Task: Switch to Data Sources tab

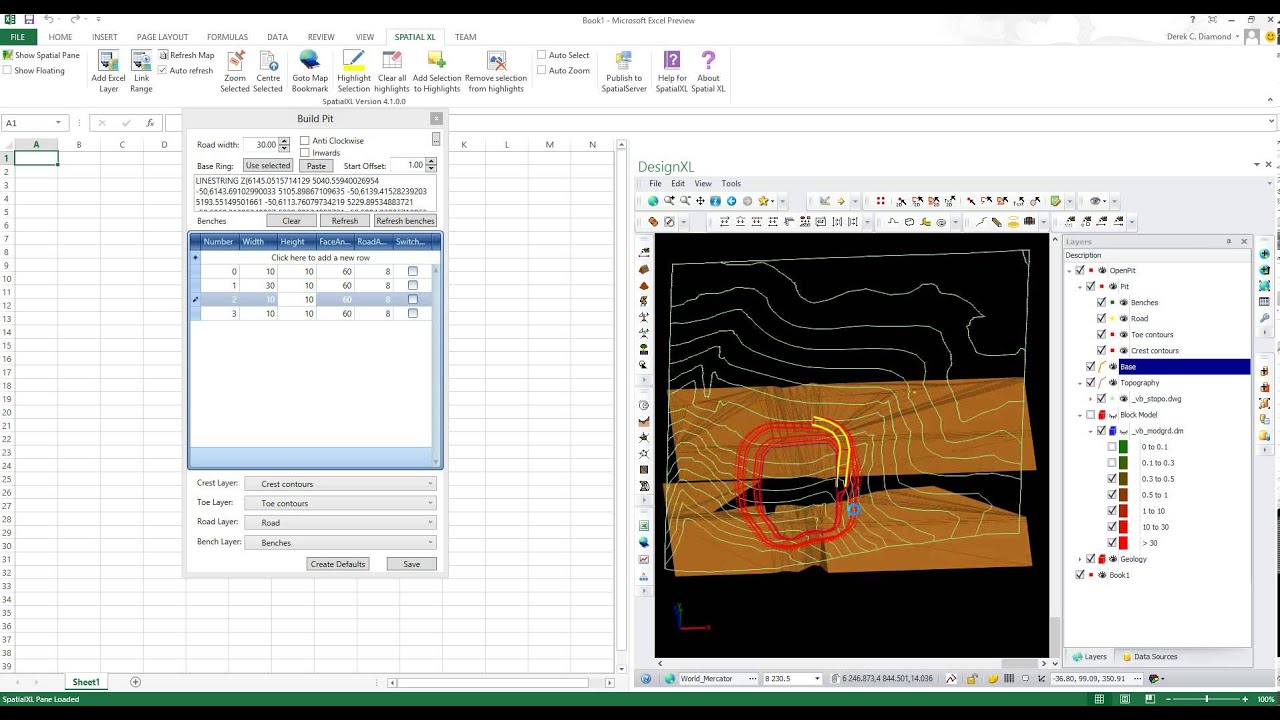Action: [1149, 657]
